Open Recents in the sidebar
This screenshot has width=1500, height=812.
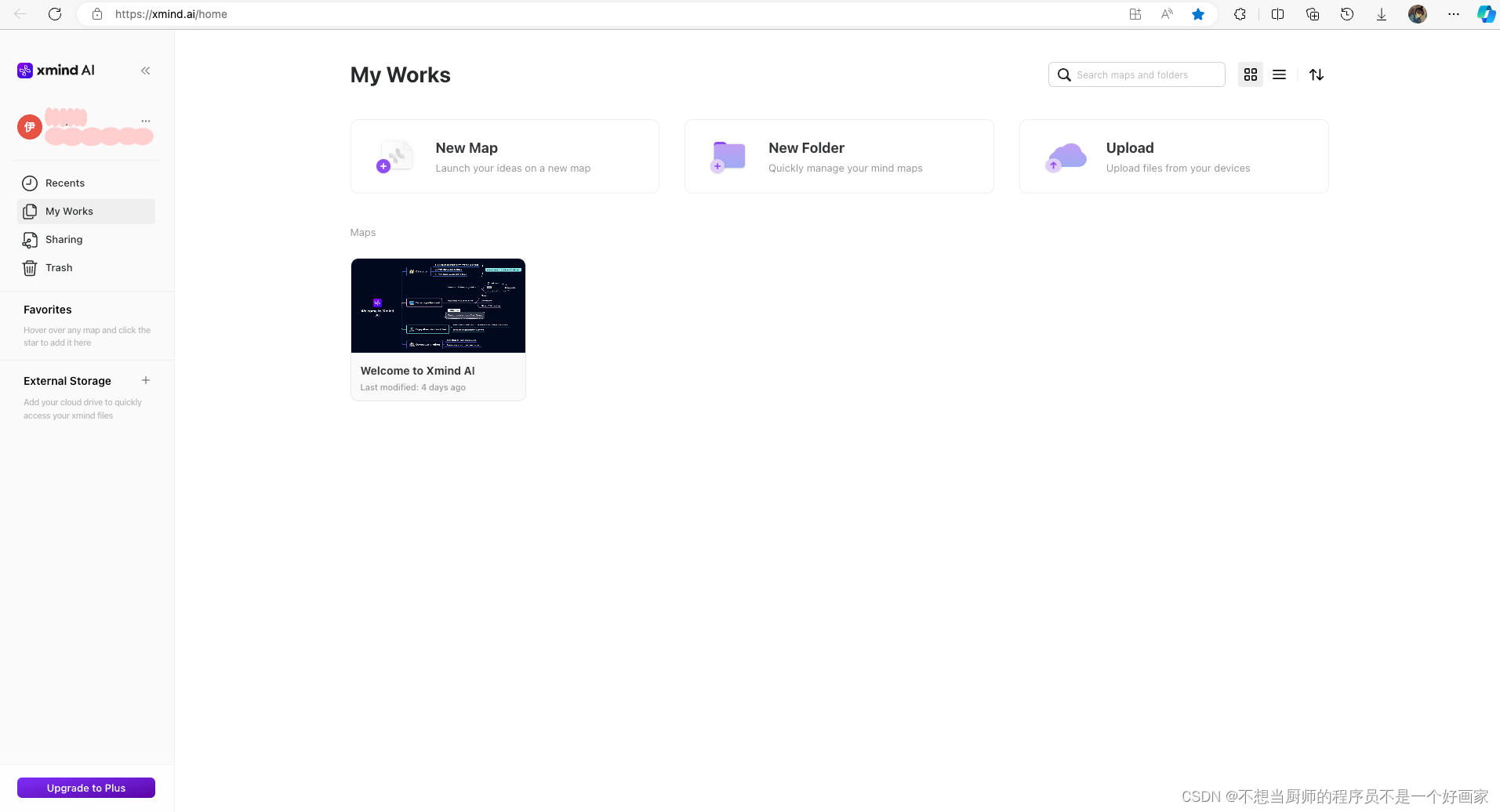tap(86, 183)
